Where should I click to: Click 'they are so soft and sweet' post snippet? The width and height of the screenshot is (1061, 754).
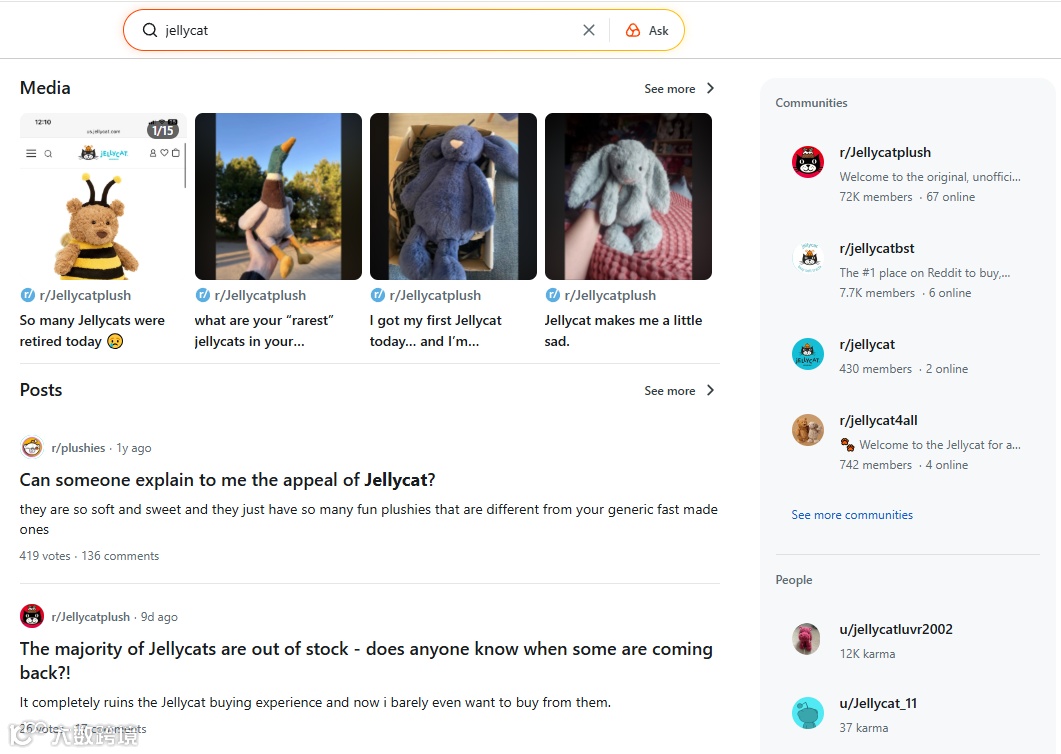click(x=369, y=519)
